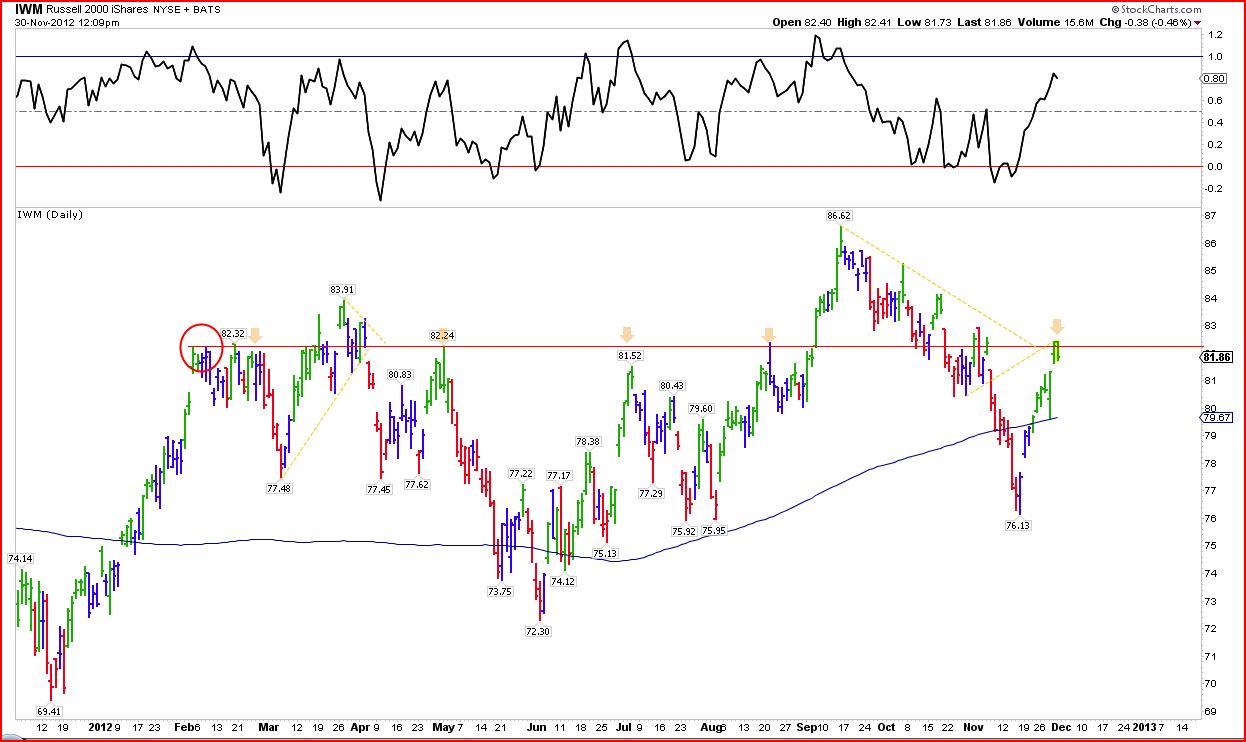Click the 2013 year label on time axis

tap(1144, 727)
